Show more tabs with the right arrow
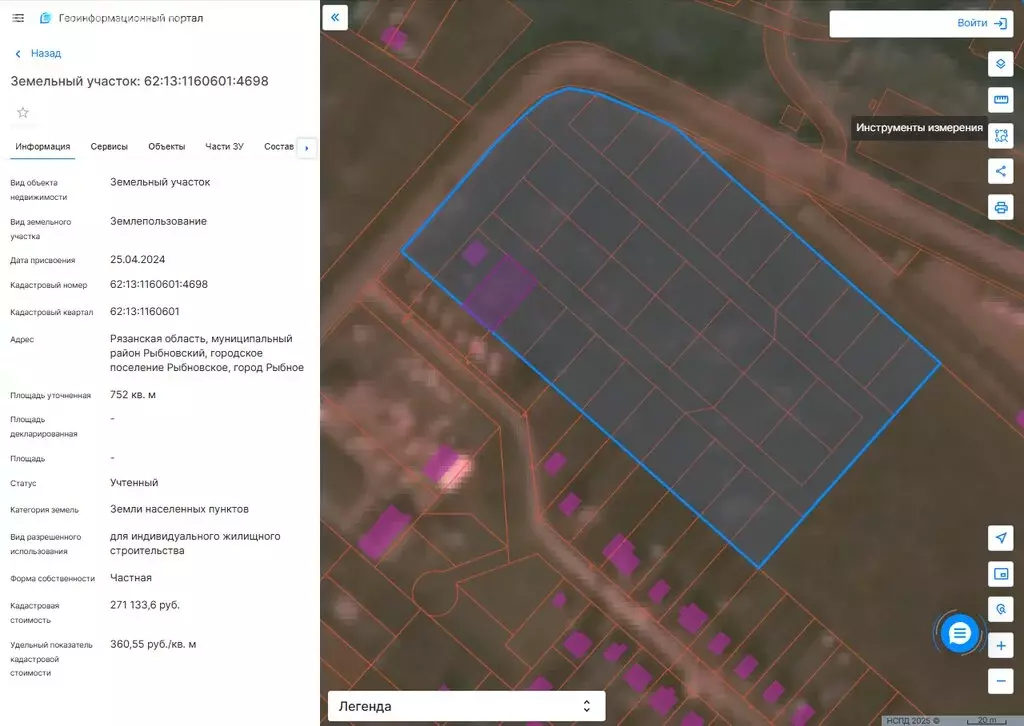This screenshot has width=1024, height=726. tap(306, 148)
